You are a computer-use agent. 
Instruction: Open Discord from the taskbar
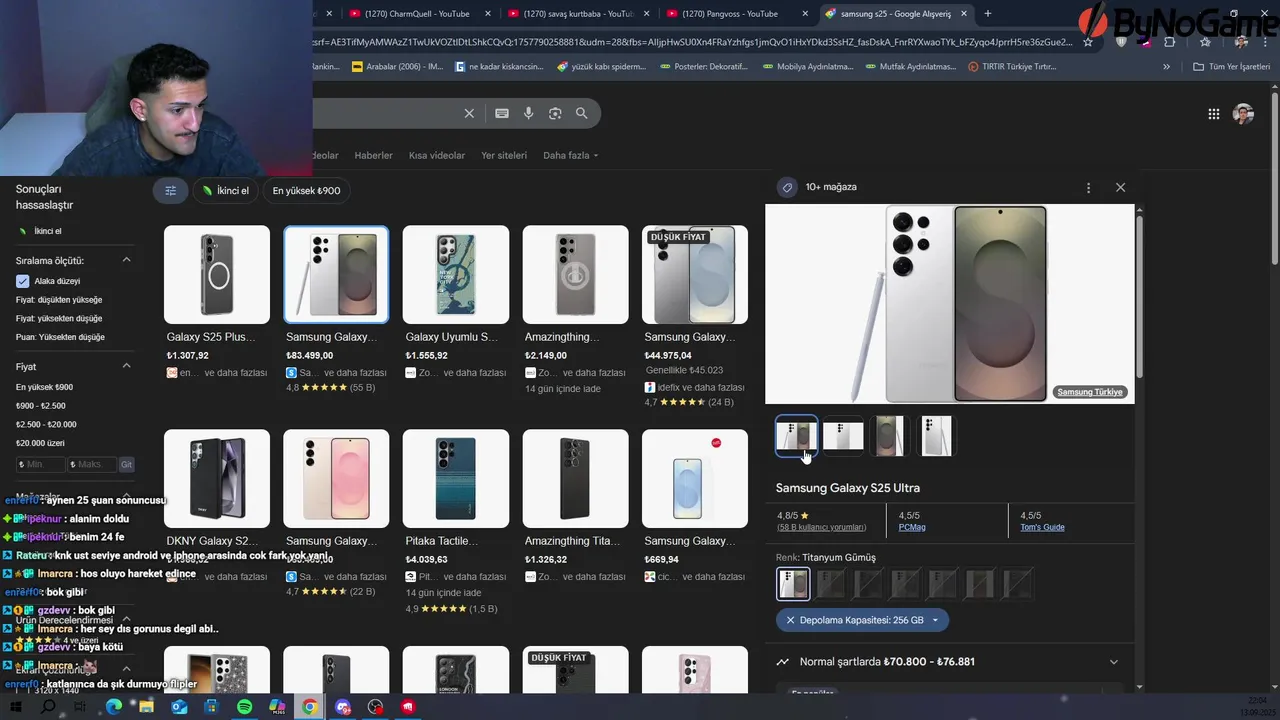pos(343,707)
